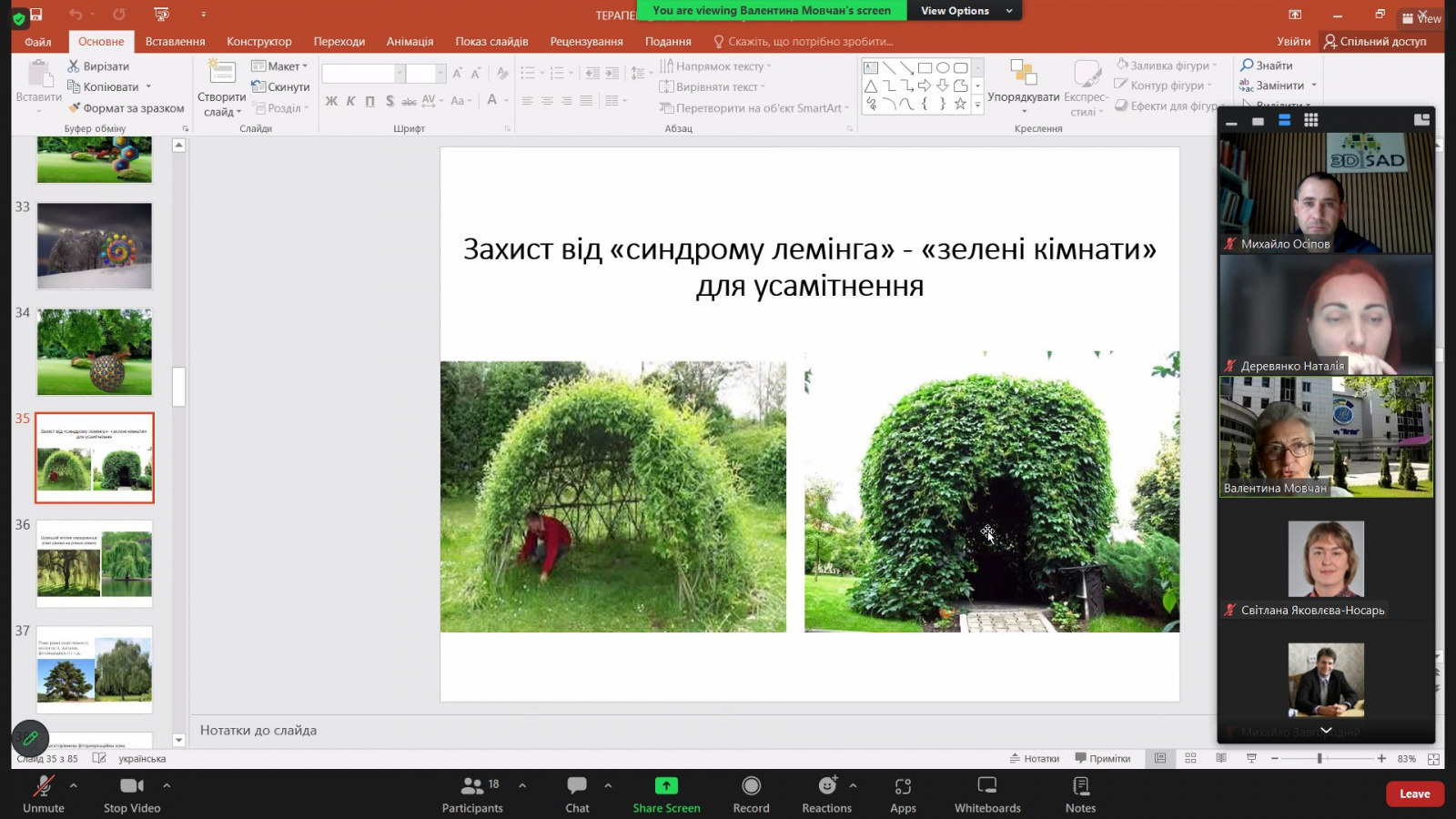This screenshot has height=819, width=1456.
Task: Switch to Переходи ribbon tab
Action: [339, 42]
